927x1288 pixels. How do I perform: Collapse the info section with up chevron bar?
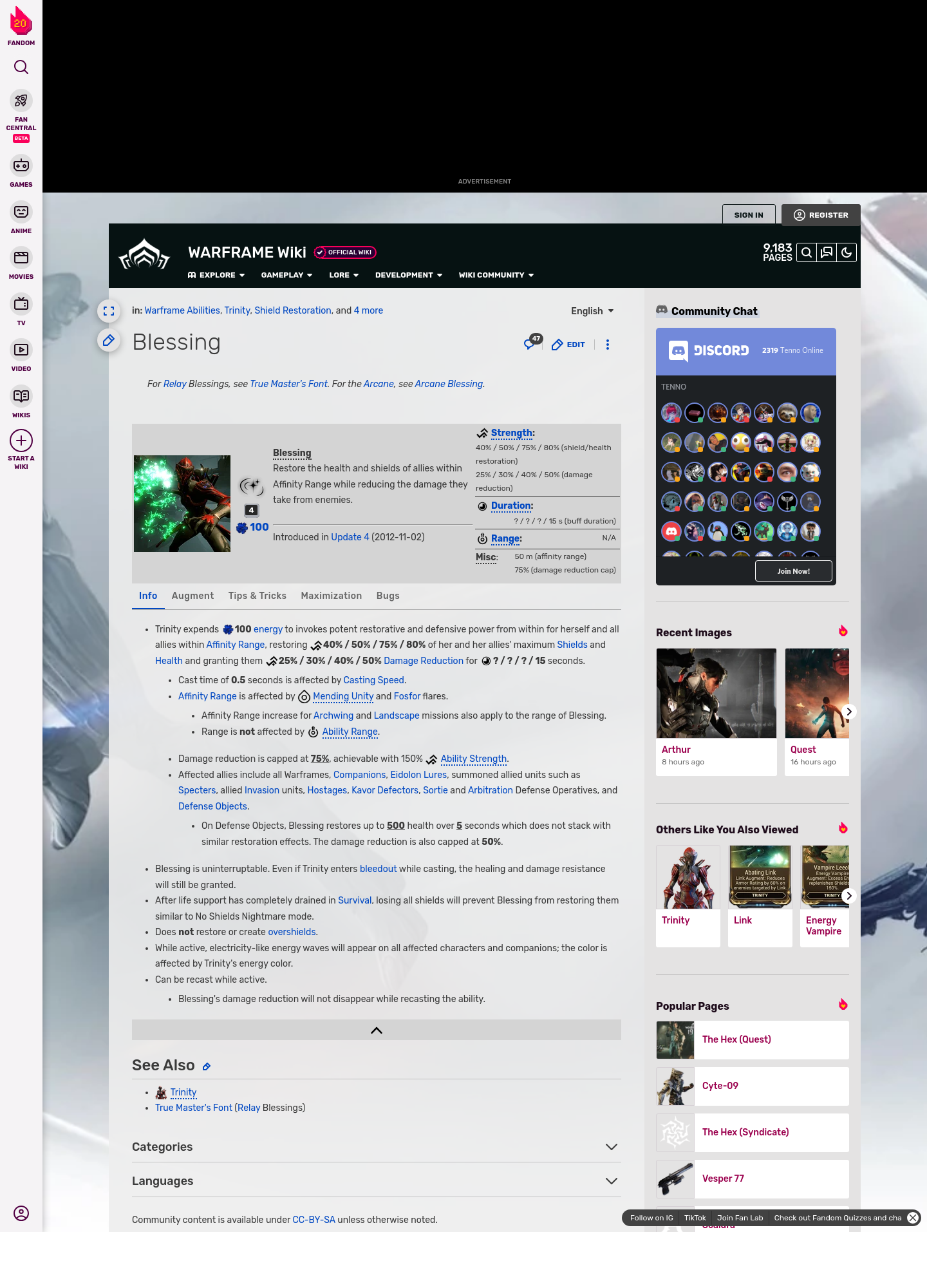(x=376, y=1030)
